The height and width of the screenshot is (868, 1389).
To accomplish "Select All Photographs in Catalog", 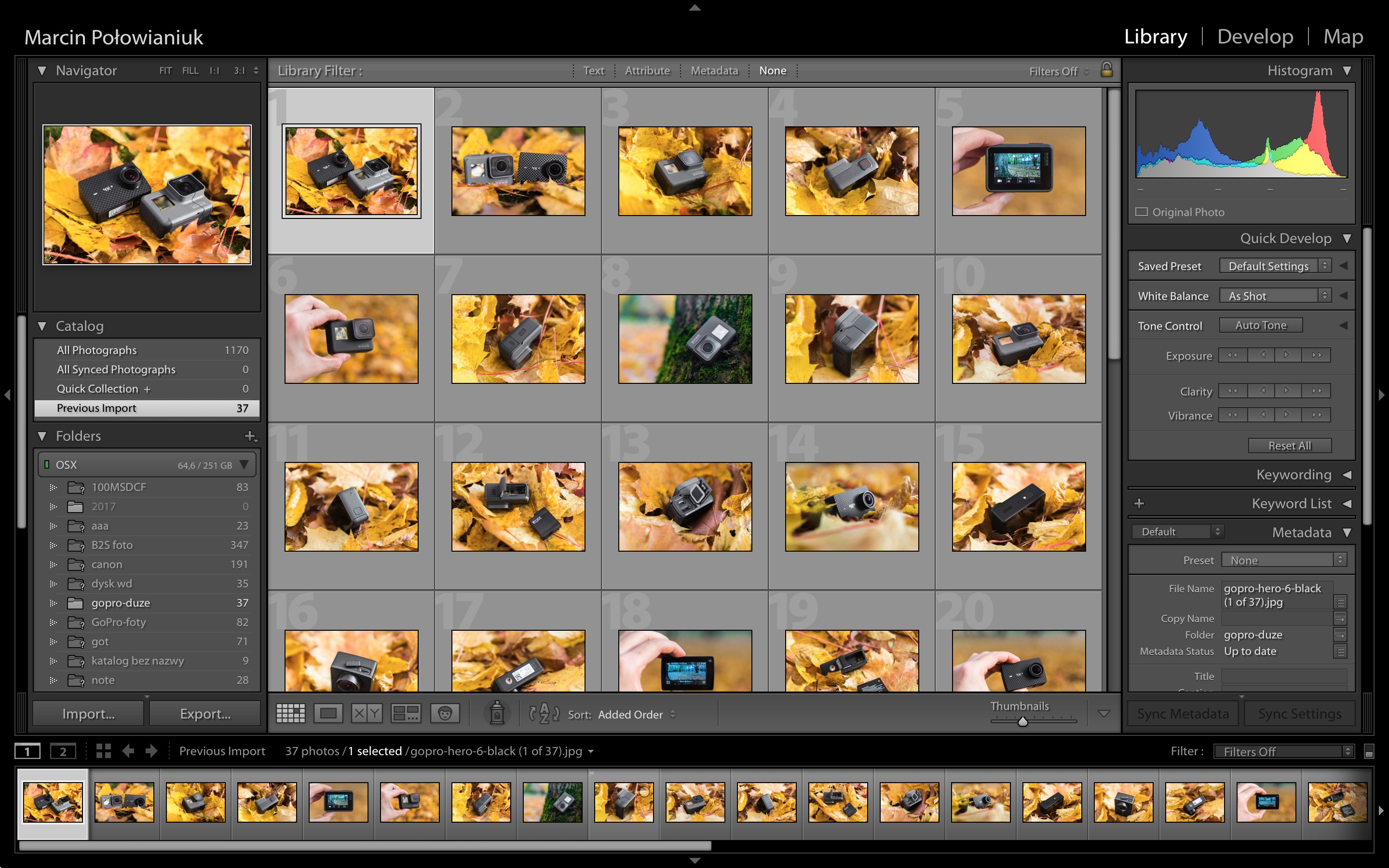I will (147, 350).
